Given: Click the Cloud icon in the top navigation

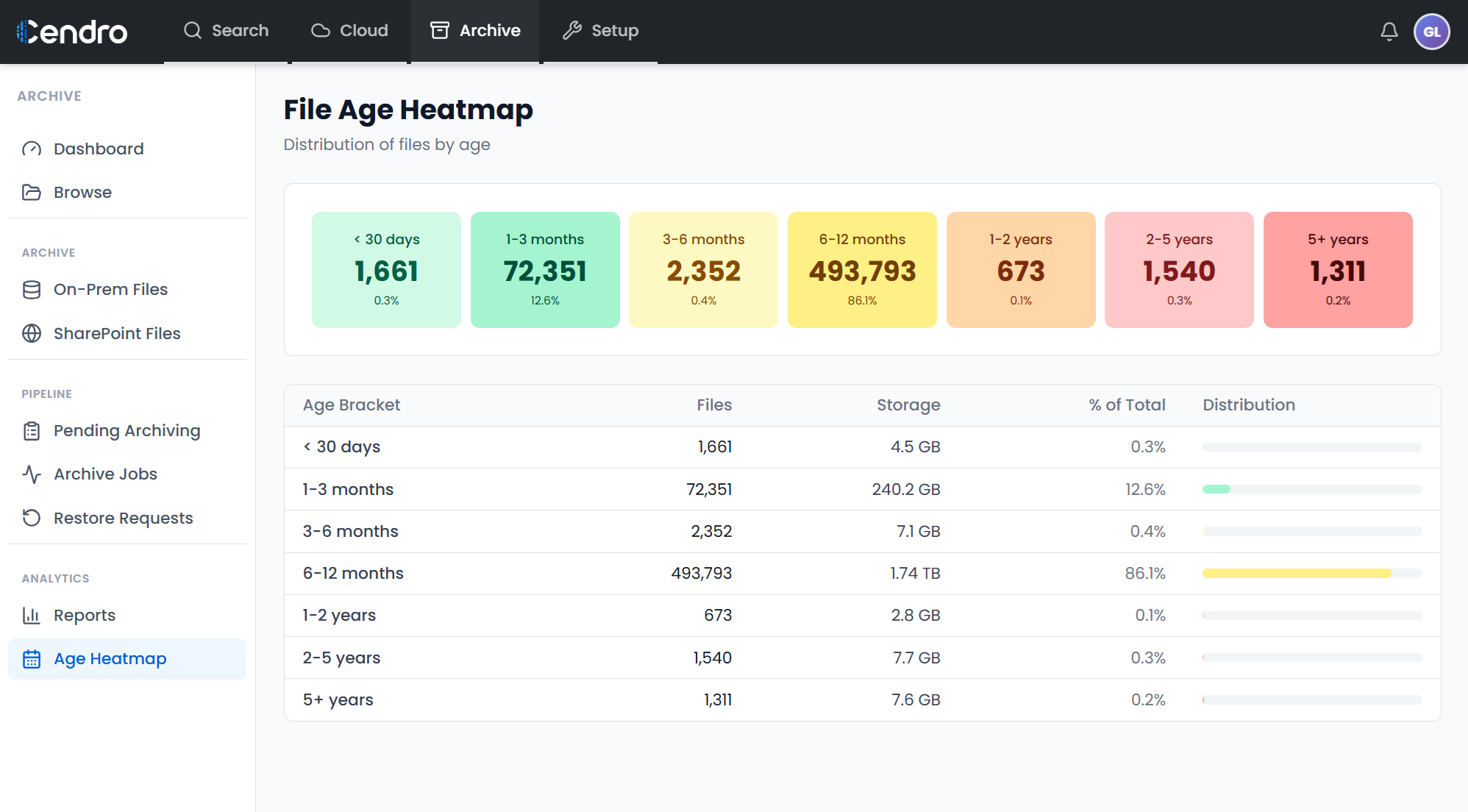Looking at the screenshot, I should point(321,30).
